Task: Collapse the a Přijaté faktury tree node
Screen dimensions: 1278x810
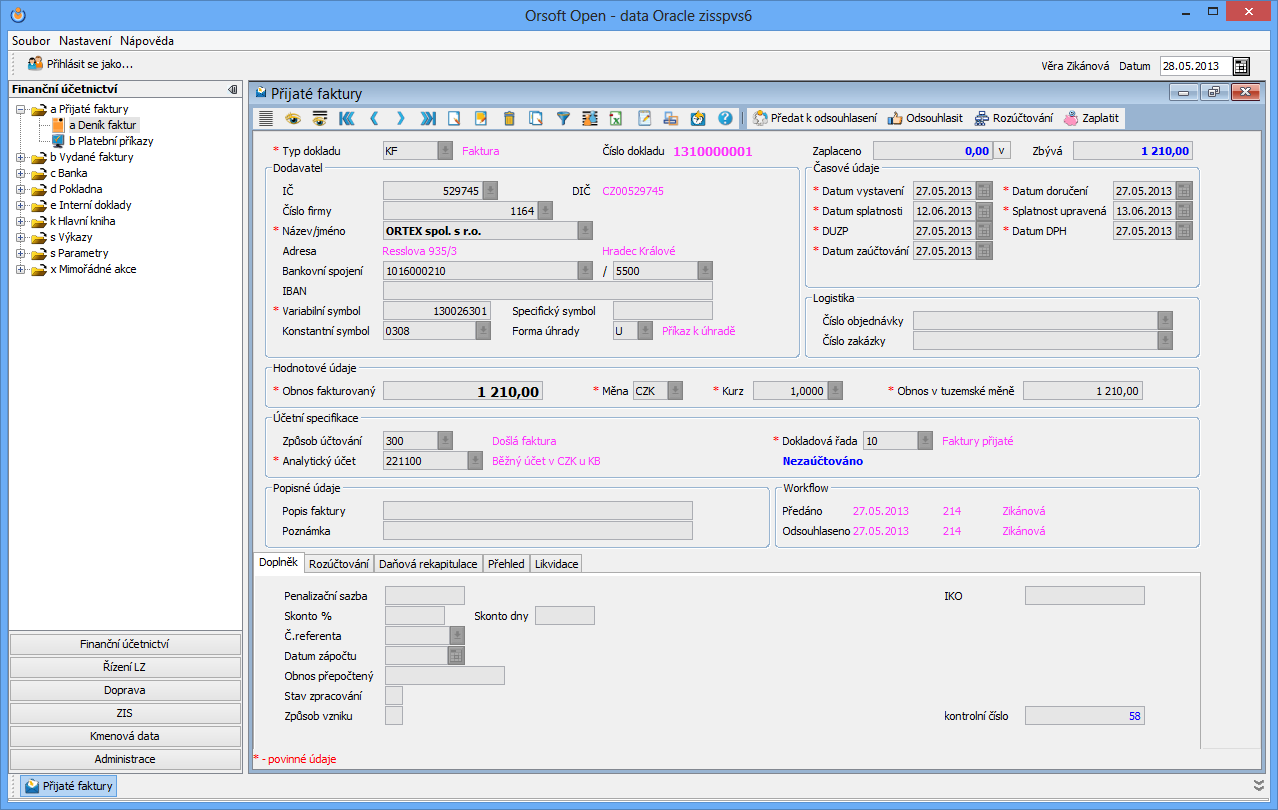Action: pos(21,109)
